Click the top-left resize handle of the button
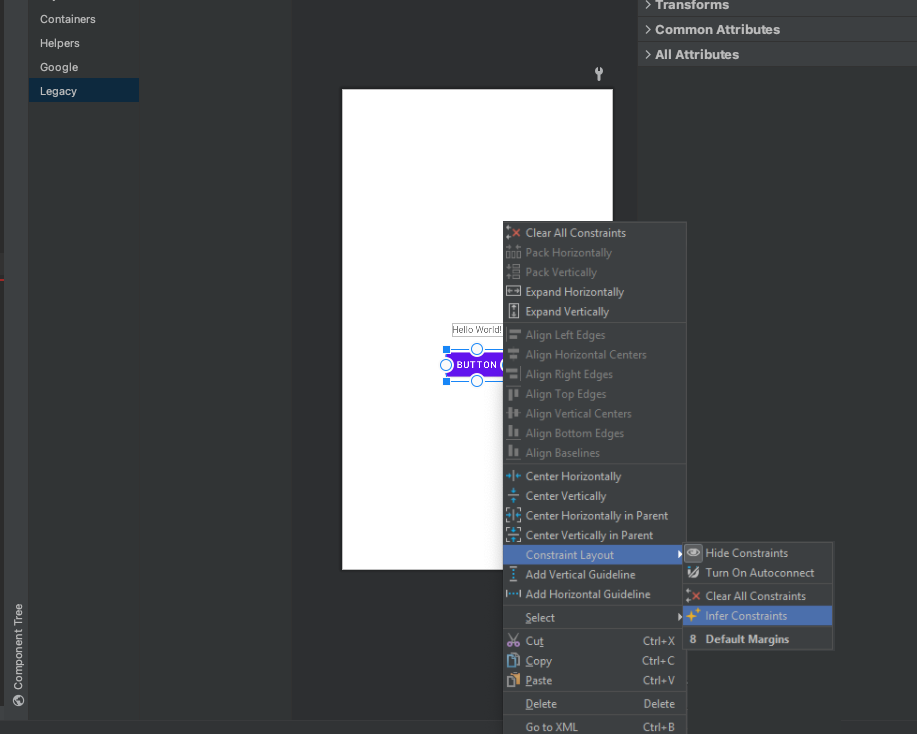The width and height of the screenshot is (917, 734). [446, 349]
